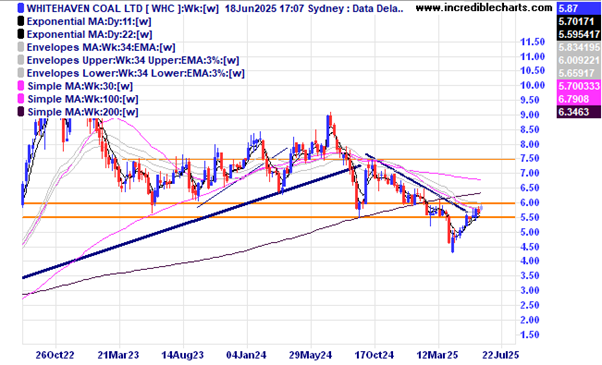
Task: Click the blue 5.87 price value box
Action: 579,8
